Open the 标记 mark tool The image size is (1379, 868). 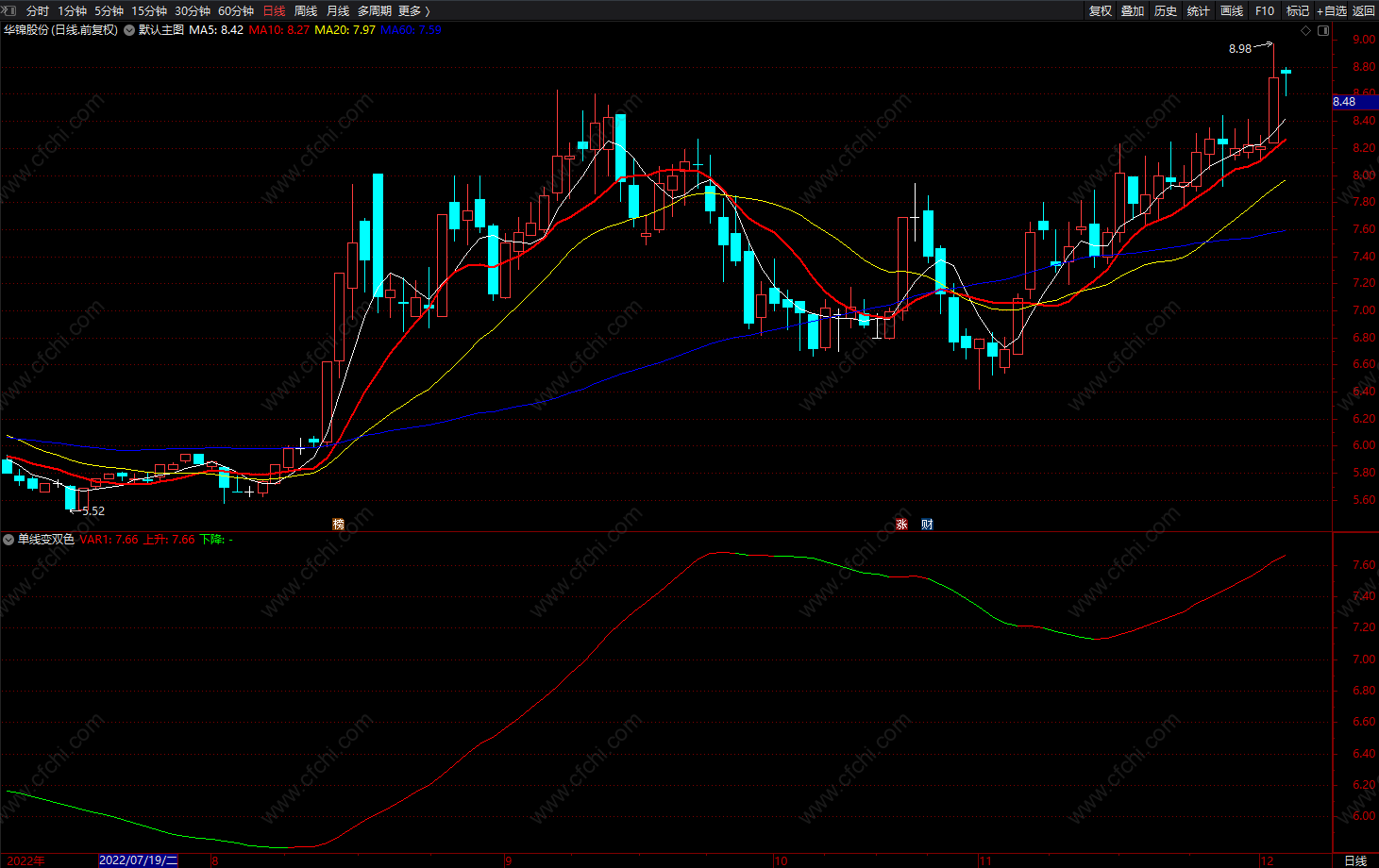pos(1298,10)
